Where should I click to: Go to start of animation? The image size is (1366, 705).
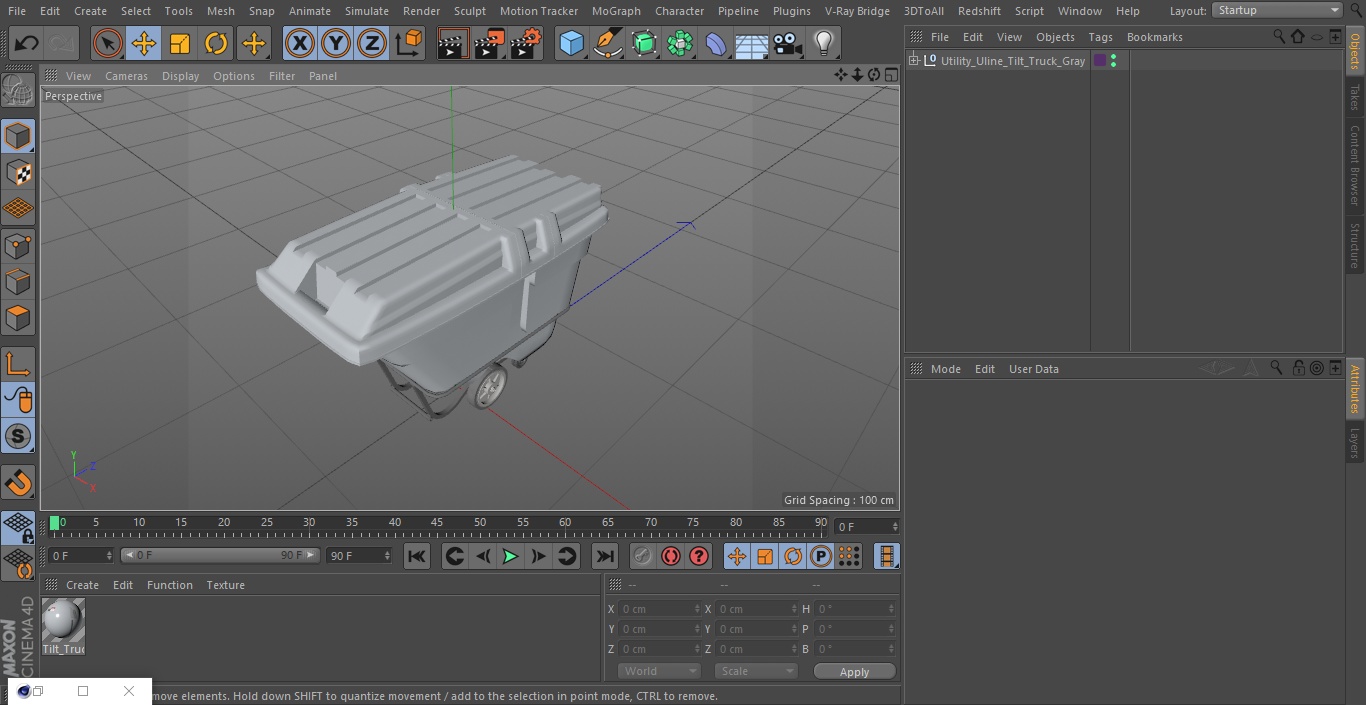pyautogui.click(x=417, y=556)
